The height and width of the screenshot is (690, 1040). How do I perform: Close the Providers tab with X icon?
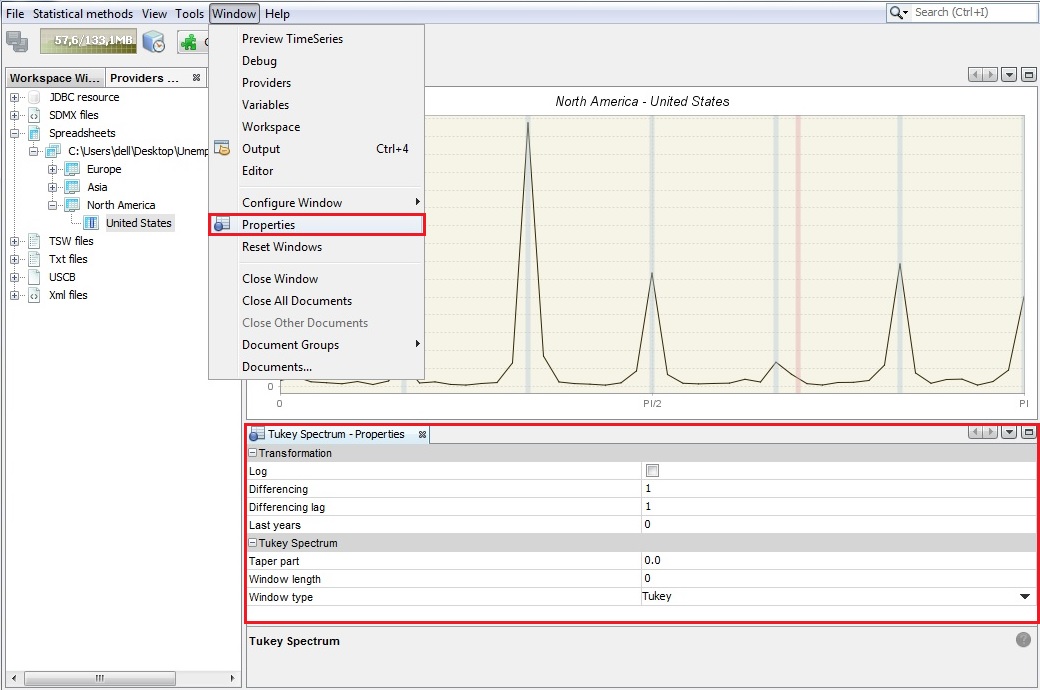click(x=196, y=77)
